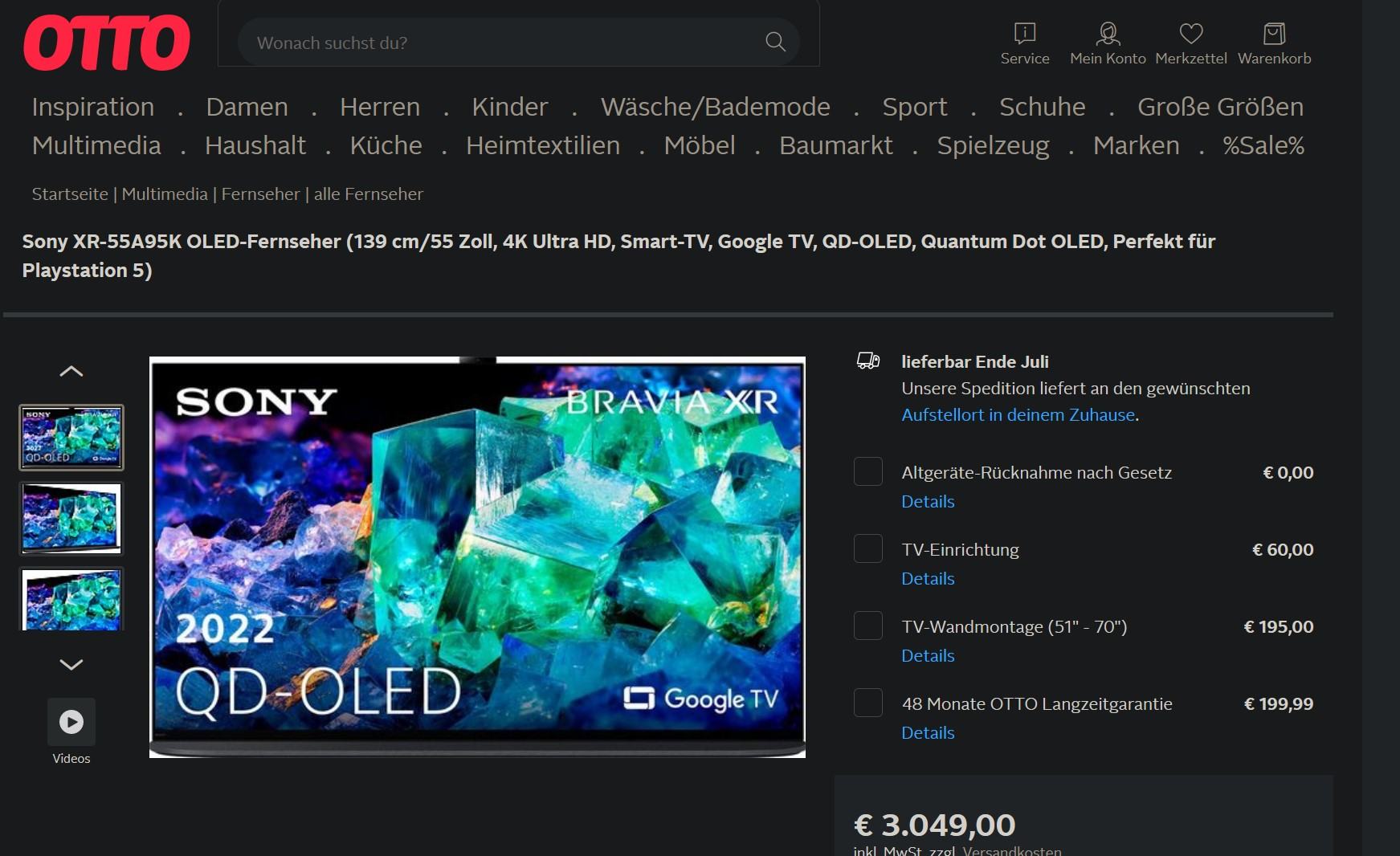Enable the TV-Einrichtung service checkbox
This screenshot has width=1400, height=856.
pos(868,548)
